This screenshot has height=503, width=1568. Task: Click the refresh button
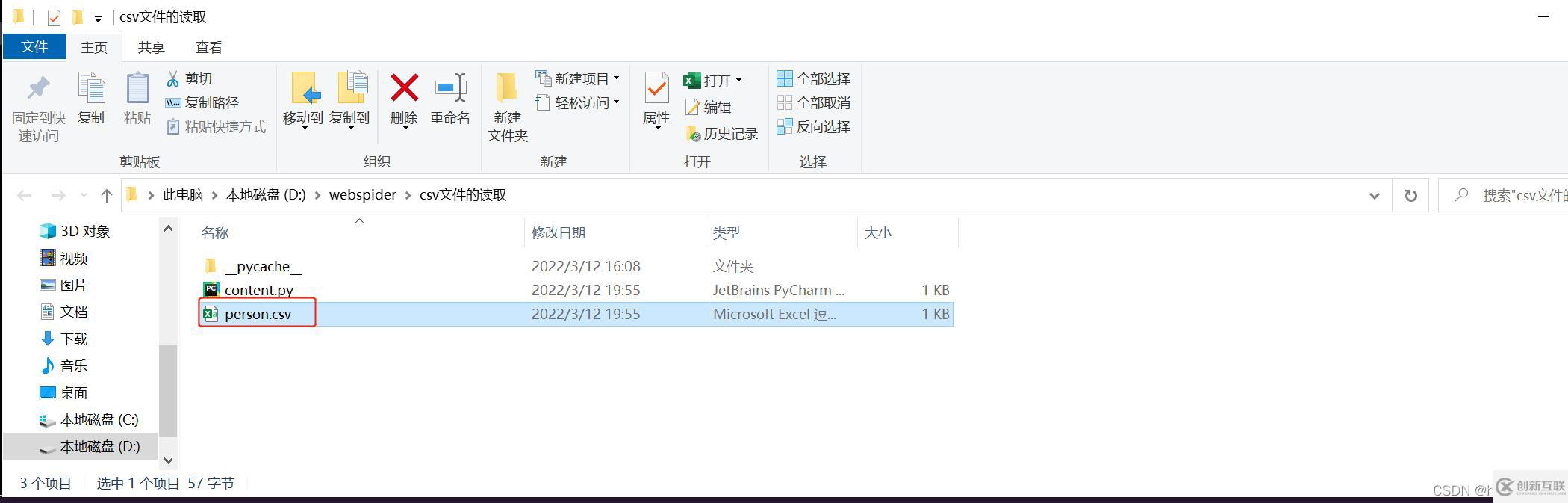(1410, 195)
